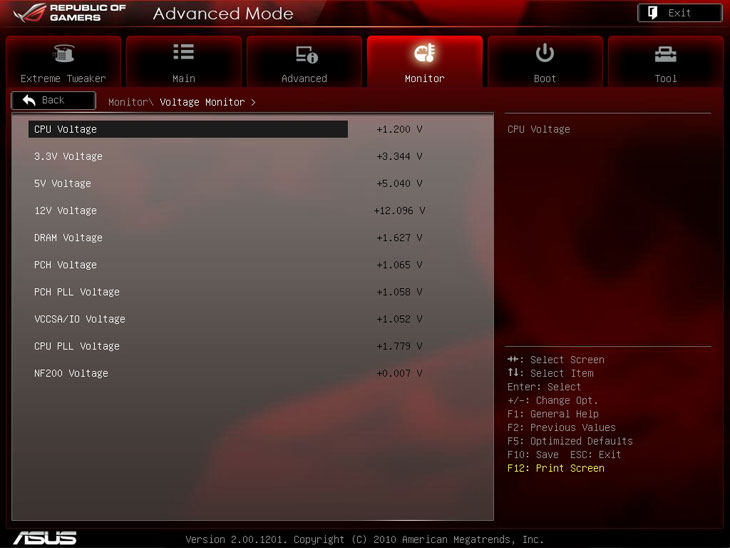Click the Exit door icon

click(x=652, y=13)
